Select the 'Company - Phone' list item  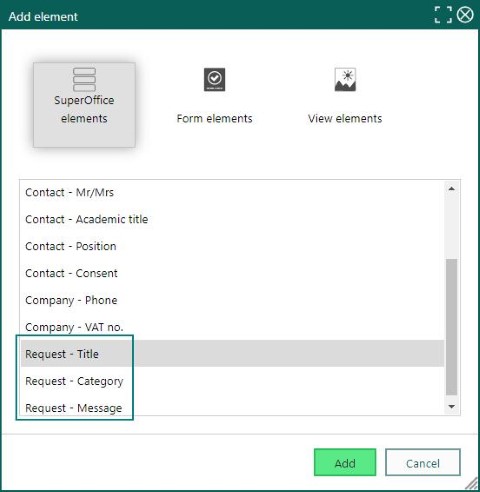(x=232, y=300)
